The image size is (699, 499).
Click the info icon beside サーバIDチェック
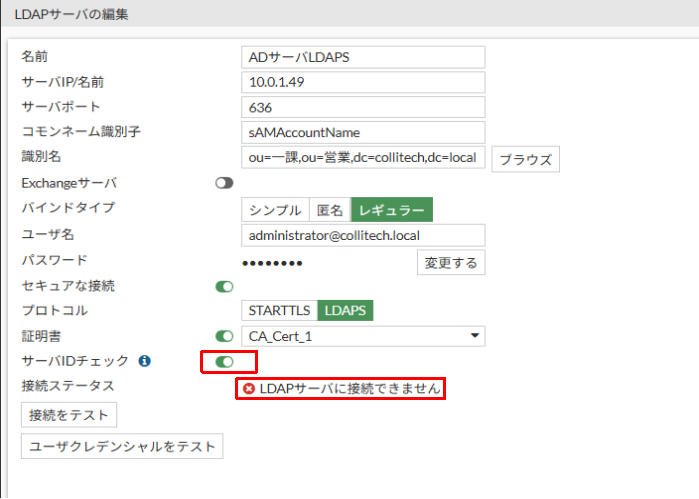coord(144,361)
